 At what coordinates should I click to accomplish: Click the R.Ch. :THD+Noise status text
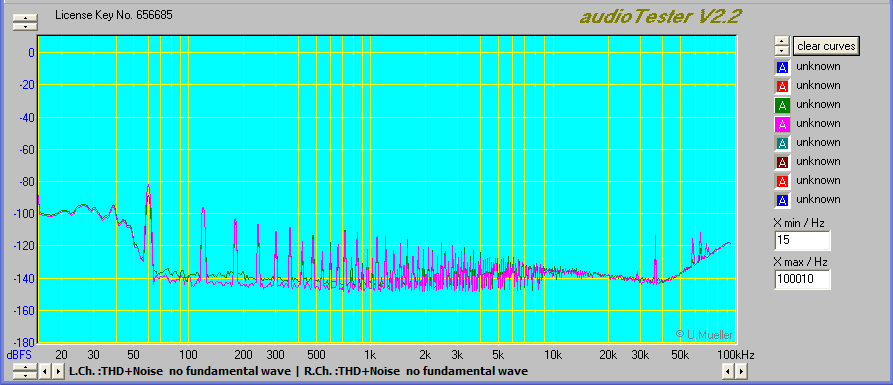point(416,371)
